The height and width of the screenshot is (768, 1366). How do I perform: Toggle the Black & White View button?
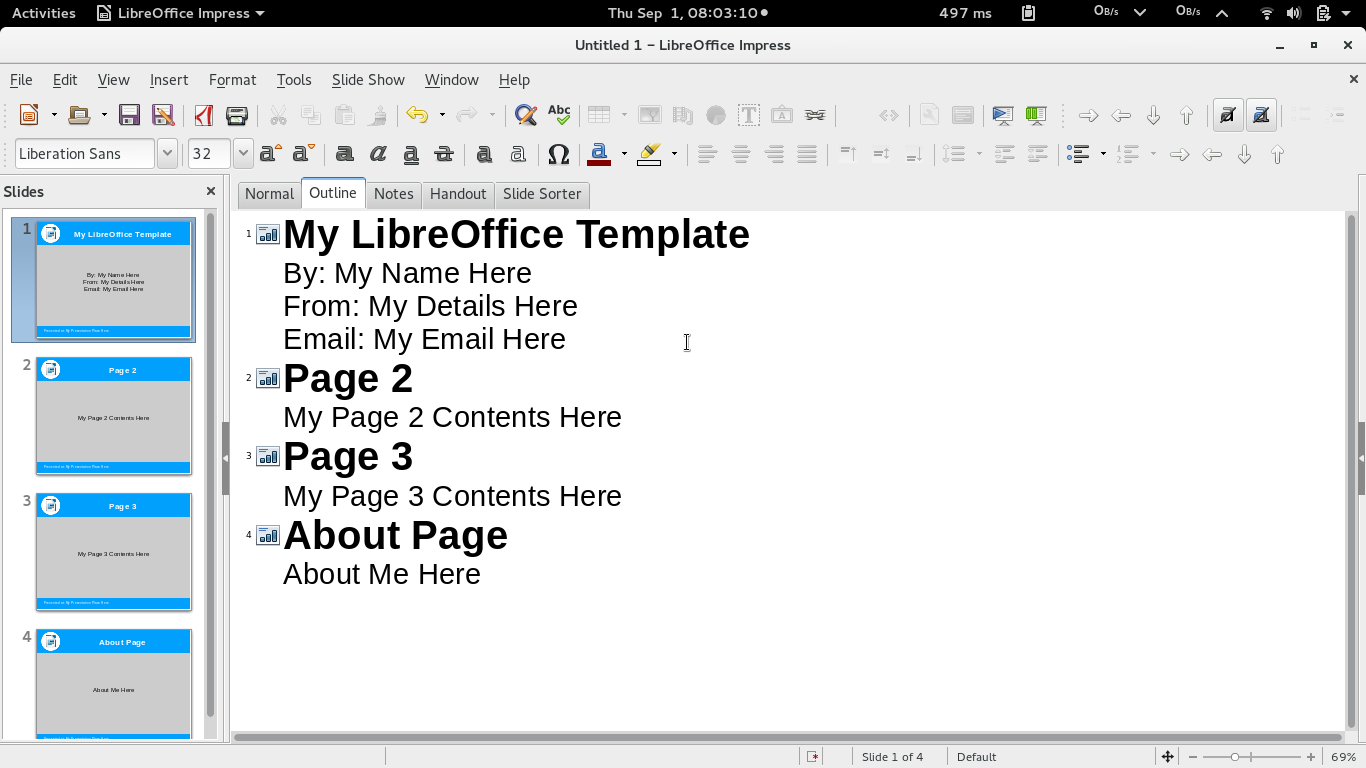1261,115
